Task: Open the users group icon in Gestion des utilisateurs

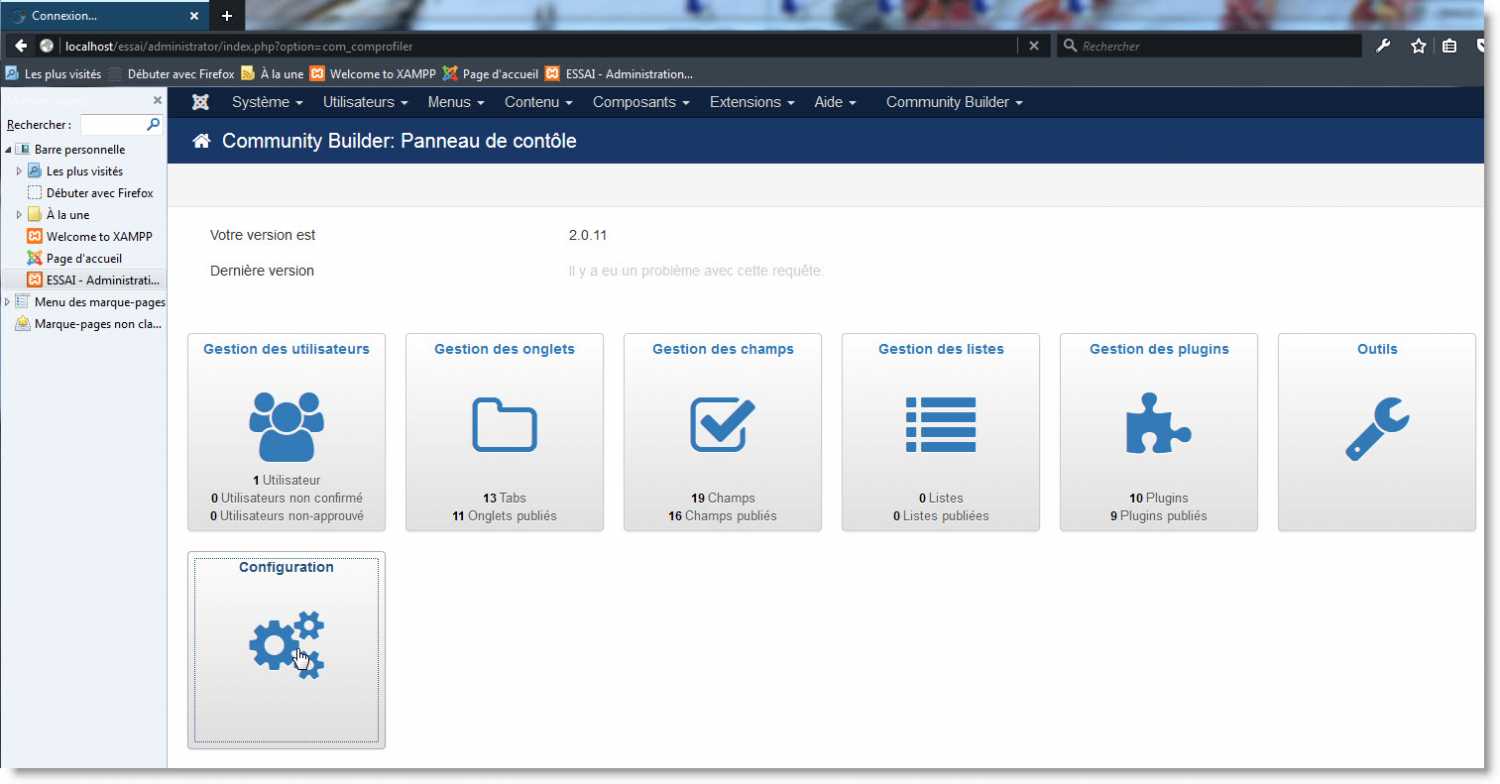Action: [287, 425]
